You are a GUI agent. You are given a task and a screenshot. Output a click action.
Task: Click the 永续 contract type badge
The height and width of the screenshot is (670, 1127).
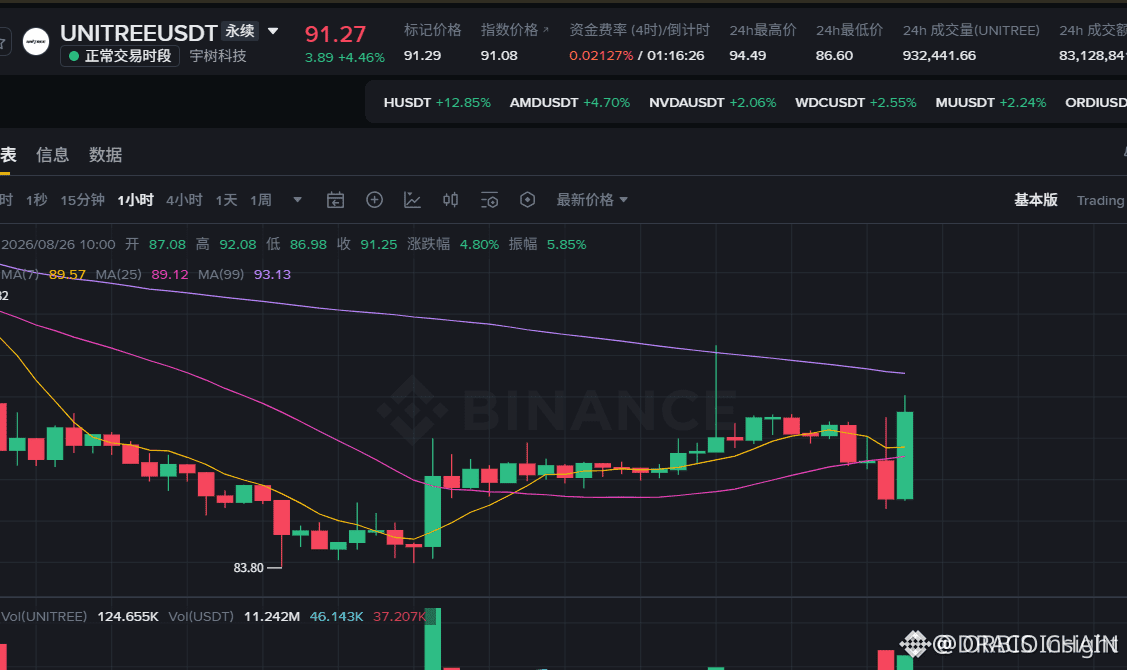tap(240, 31)
